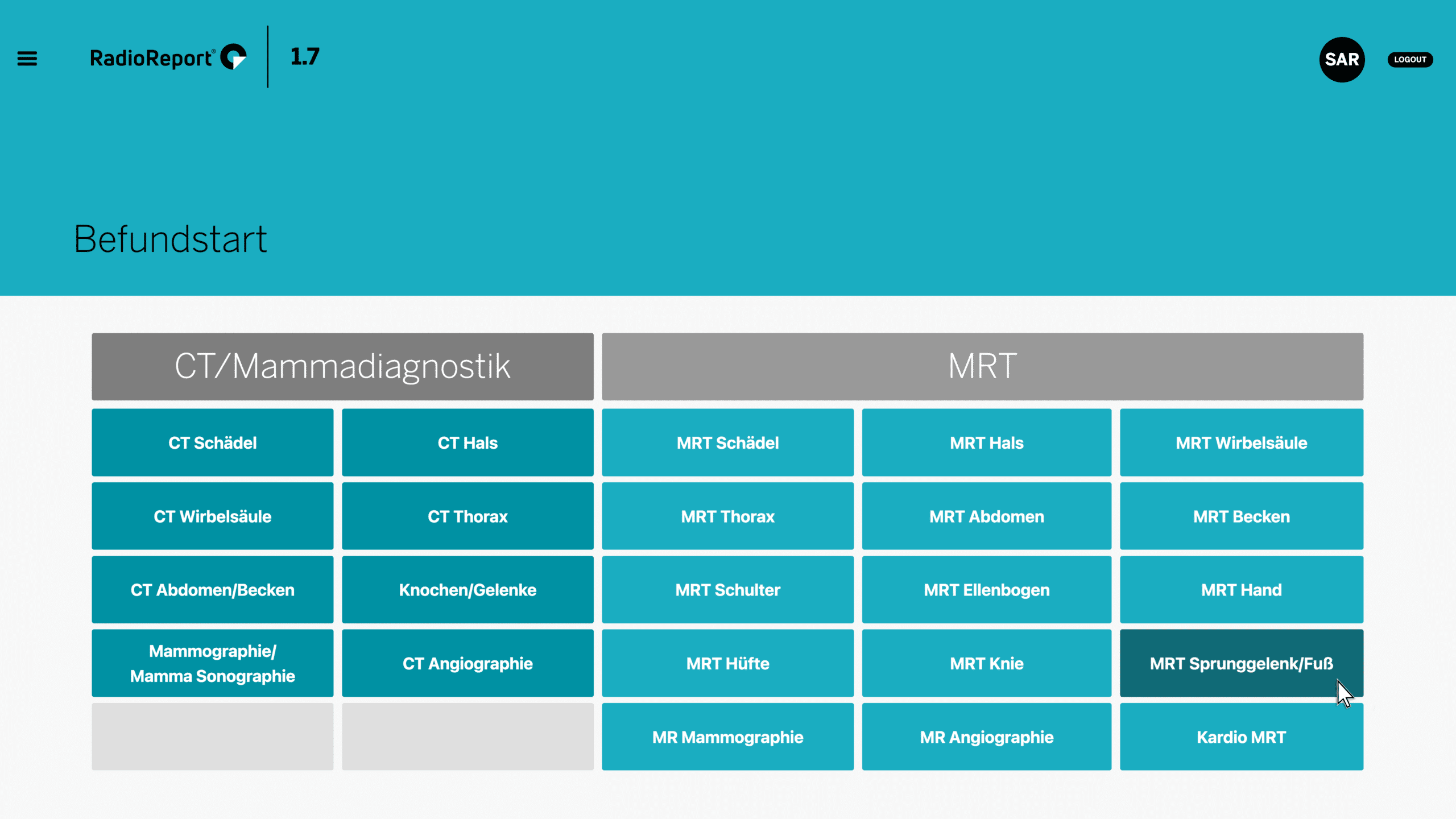Viewport: 1456px width, 819px height.
Task: Select Mammographie/Mamma Sonographie tile
Action: point(212,663)
